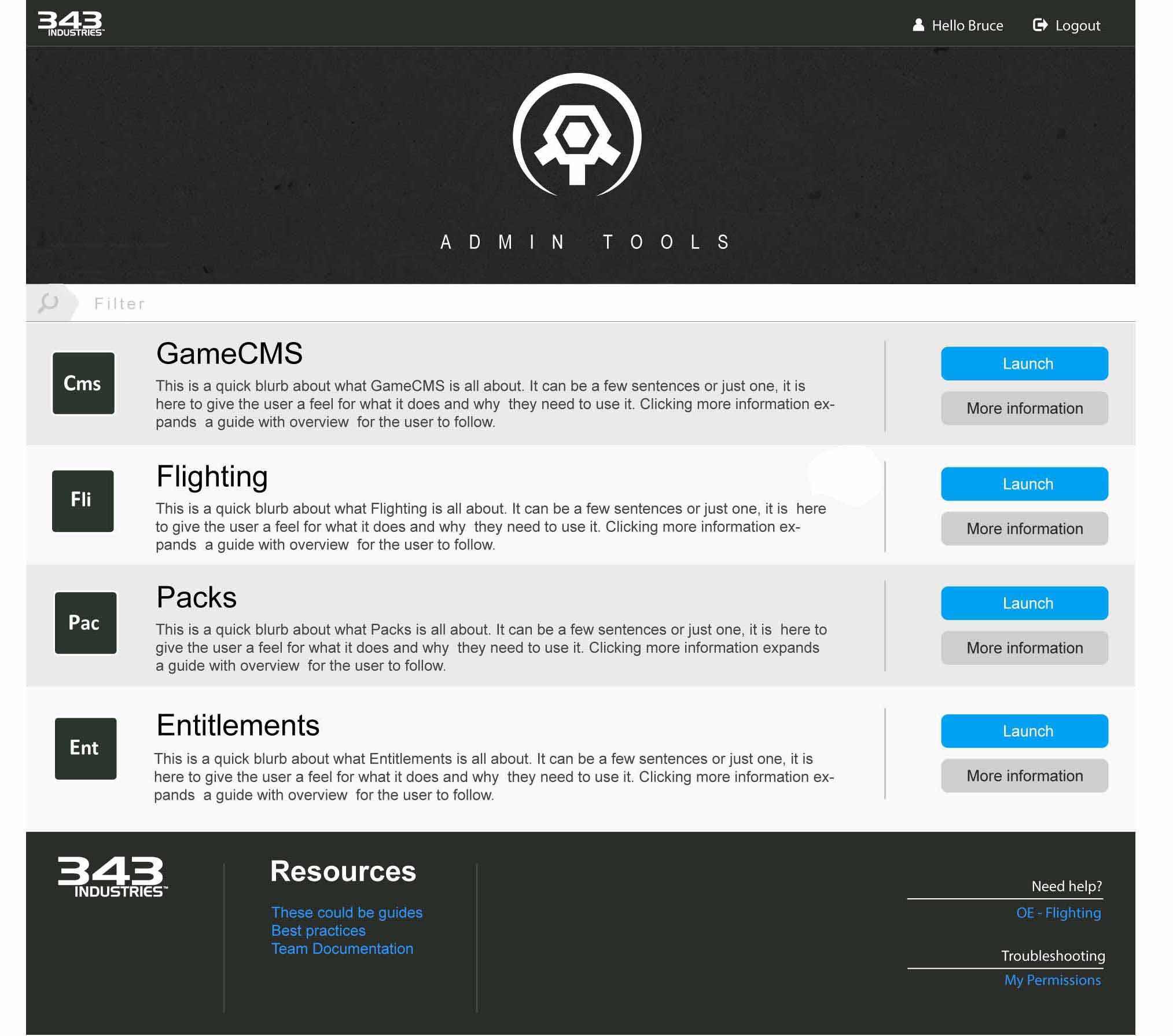Open the My Permissions troubleshooting link

1053,980
